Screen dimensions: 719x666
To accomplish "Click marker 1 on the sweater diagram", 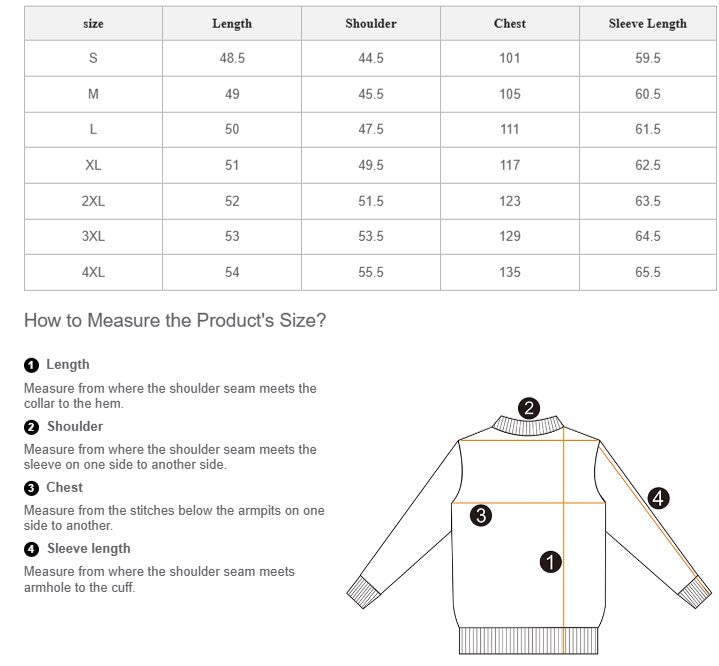I will tap(550, 562).
